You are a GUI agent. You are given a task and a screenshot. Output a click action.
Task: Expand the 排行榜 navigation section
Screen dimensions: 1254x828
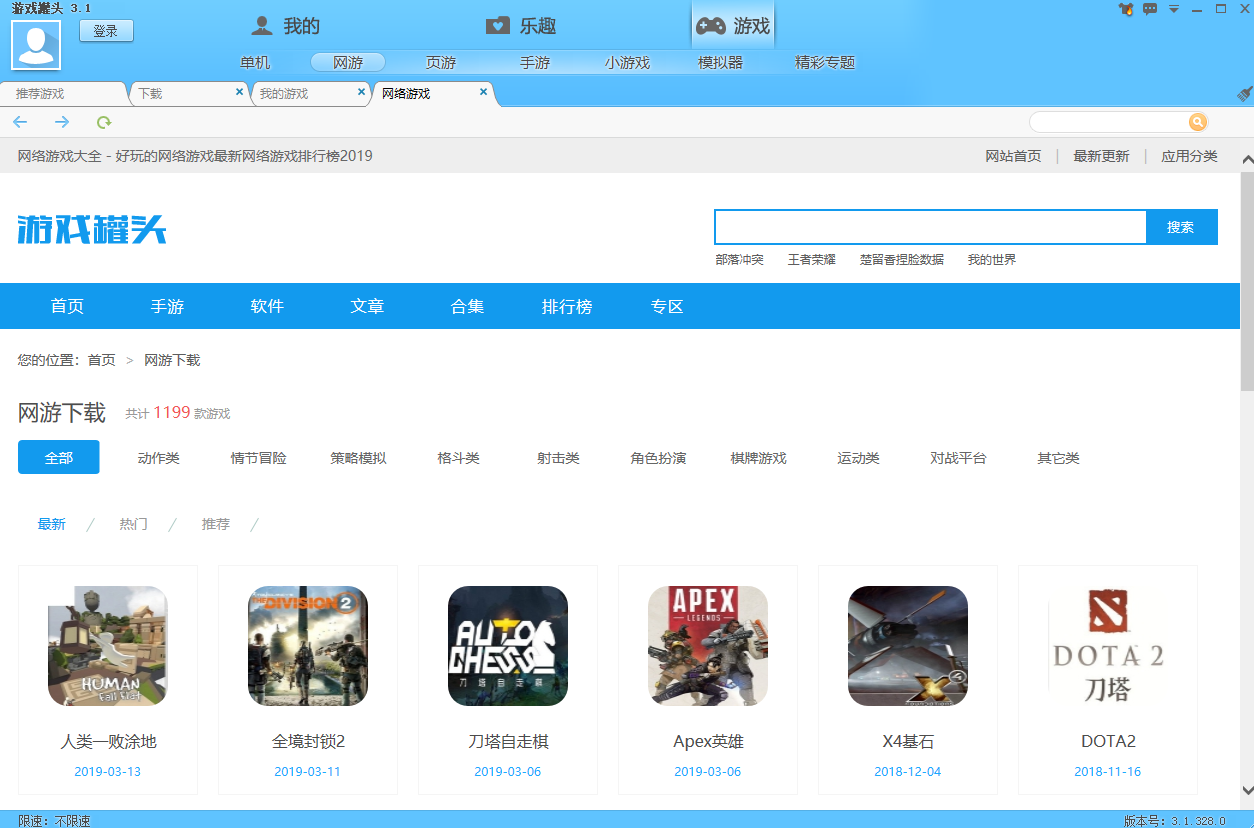click(567, 306)
